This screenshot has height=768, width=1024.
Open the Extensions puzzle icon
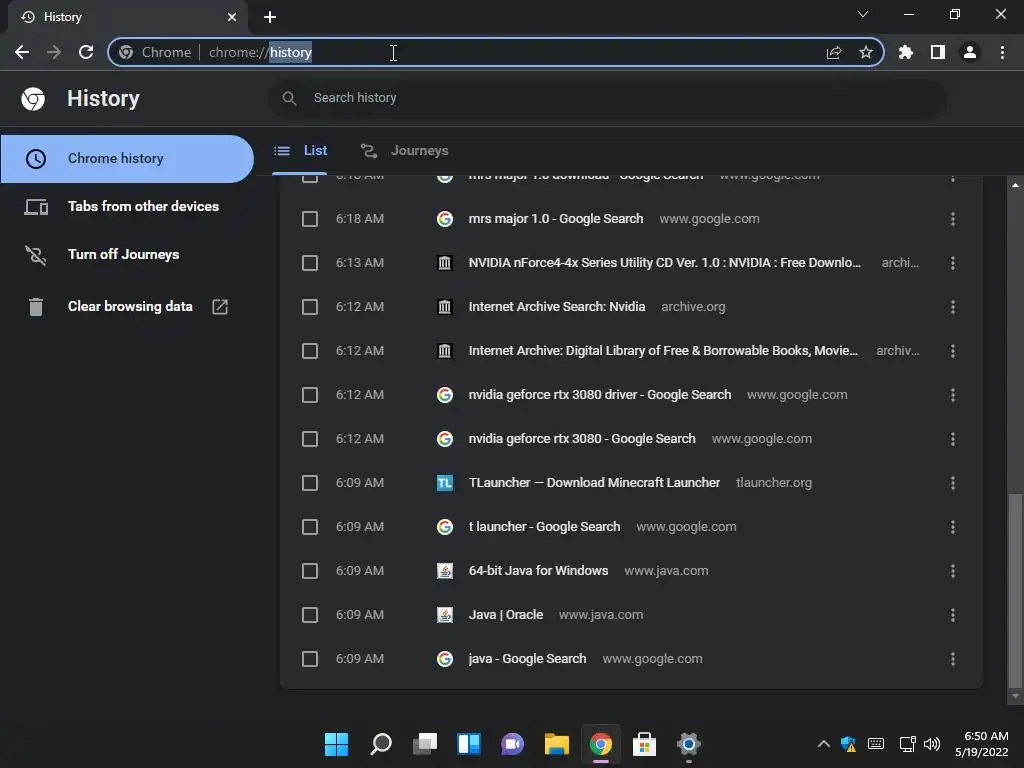905,52
